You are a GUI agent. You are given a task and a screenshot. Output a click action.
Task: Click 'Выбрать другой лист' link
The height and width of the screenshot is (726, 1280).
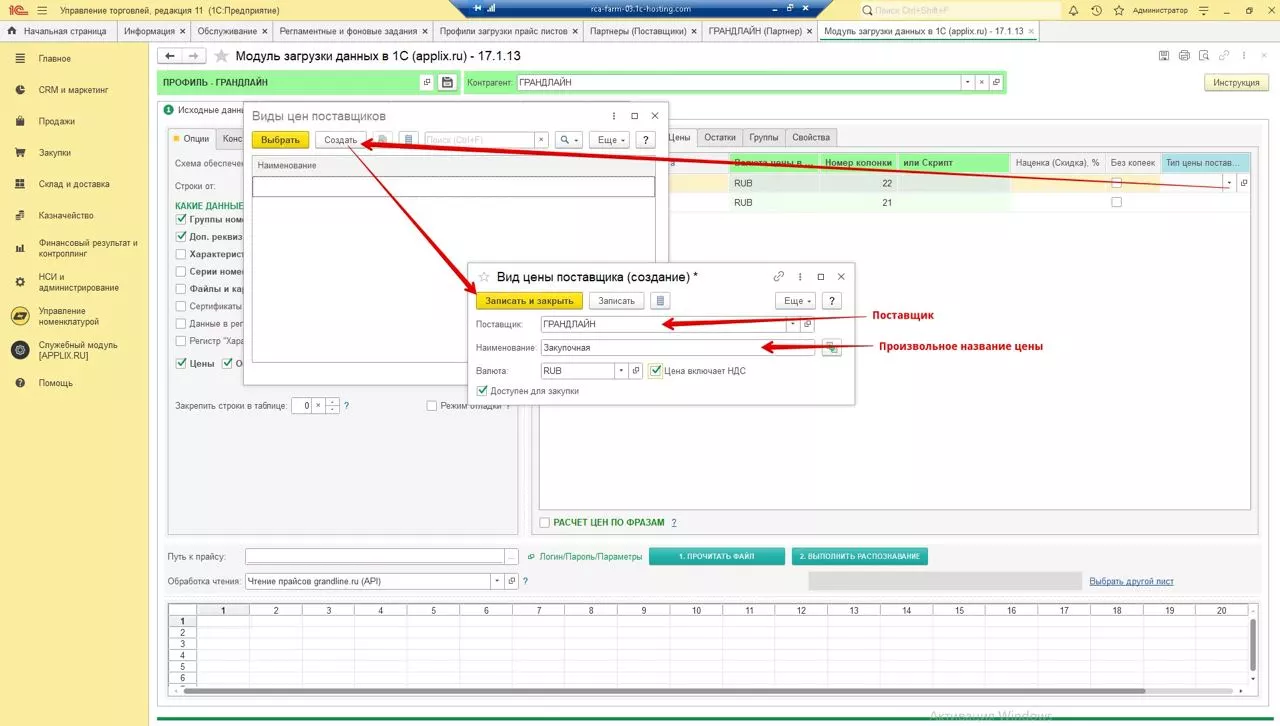[x=1131, y=581]
